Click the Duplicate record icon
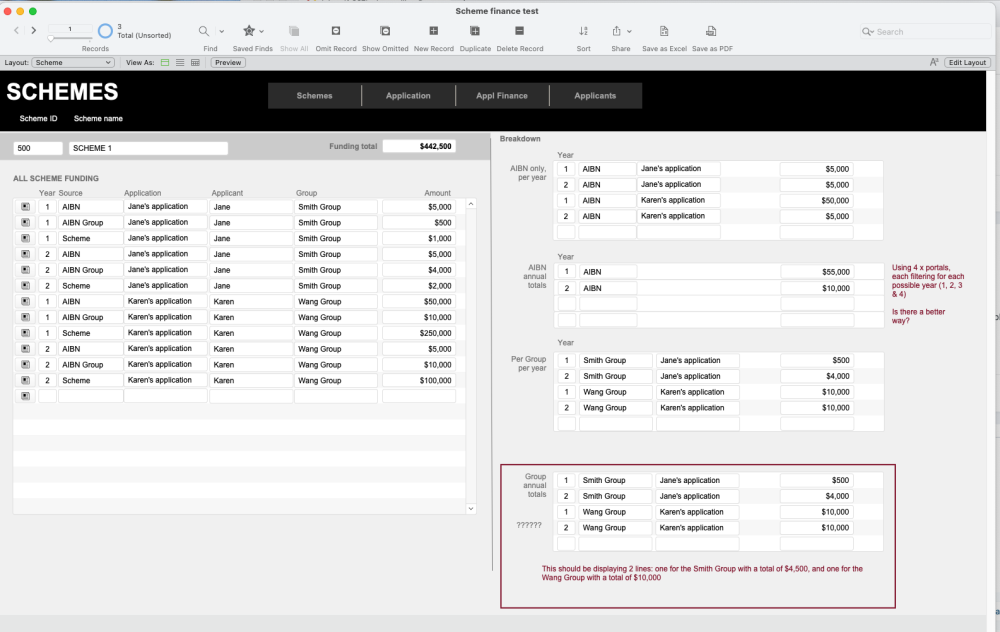Image resolution: width=1000 pixels, height=632 pixels. pyautogui.click(x=475, y=31)
